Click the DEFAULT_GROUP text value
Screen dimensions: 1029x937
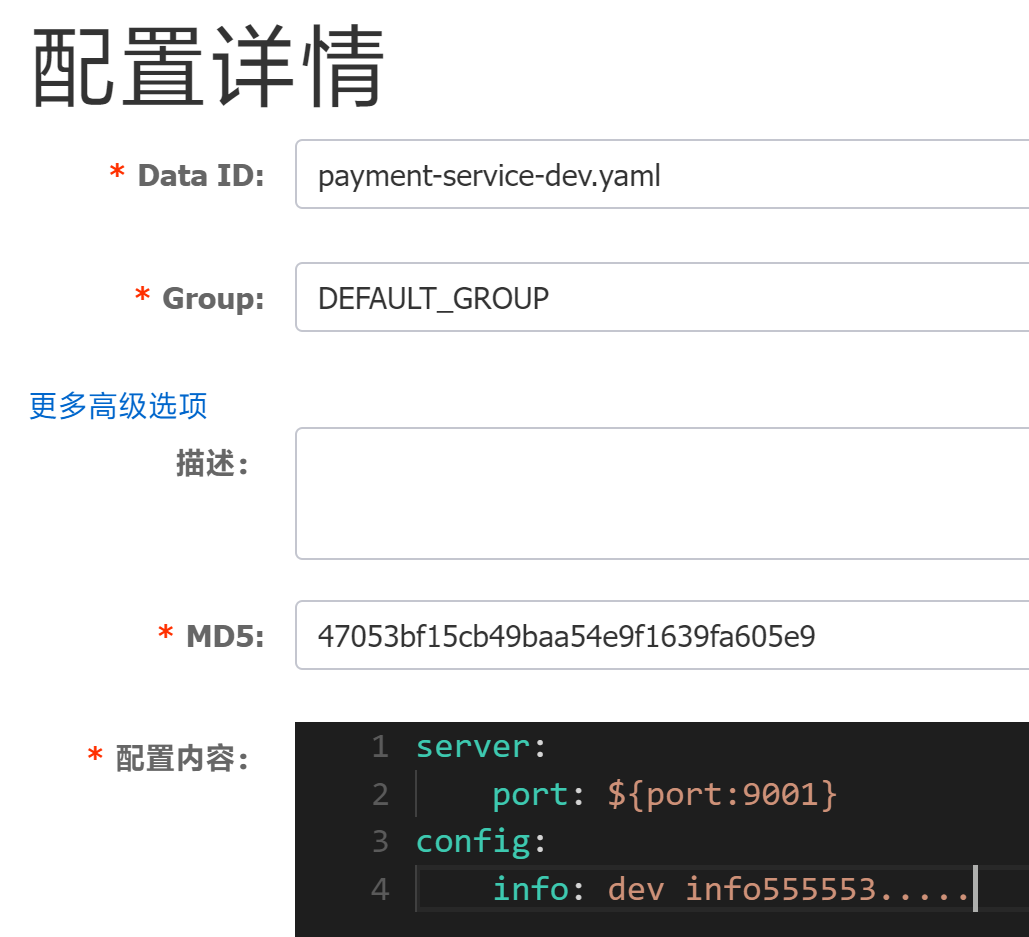coord(433,297)
